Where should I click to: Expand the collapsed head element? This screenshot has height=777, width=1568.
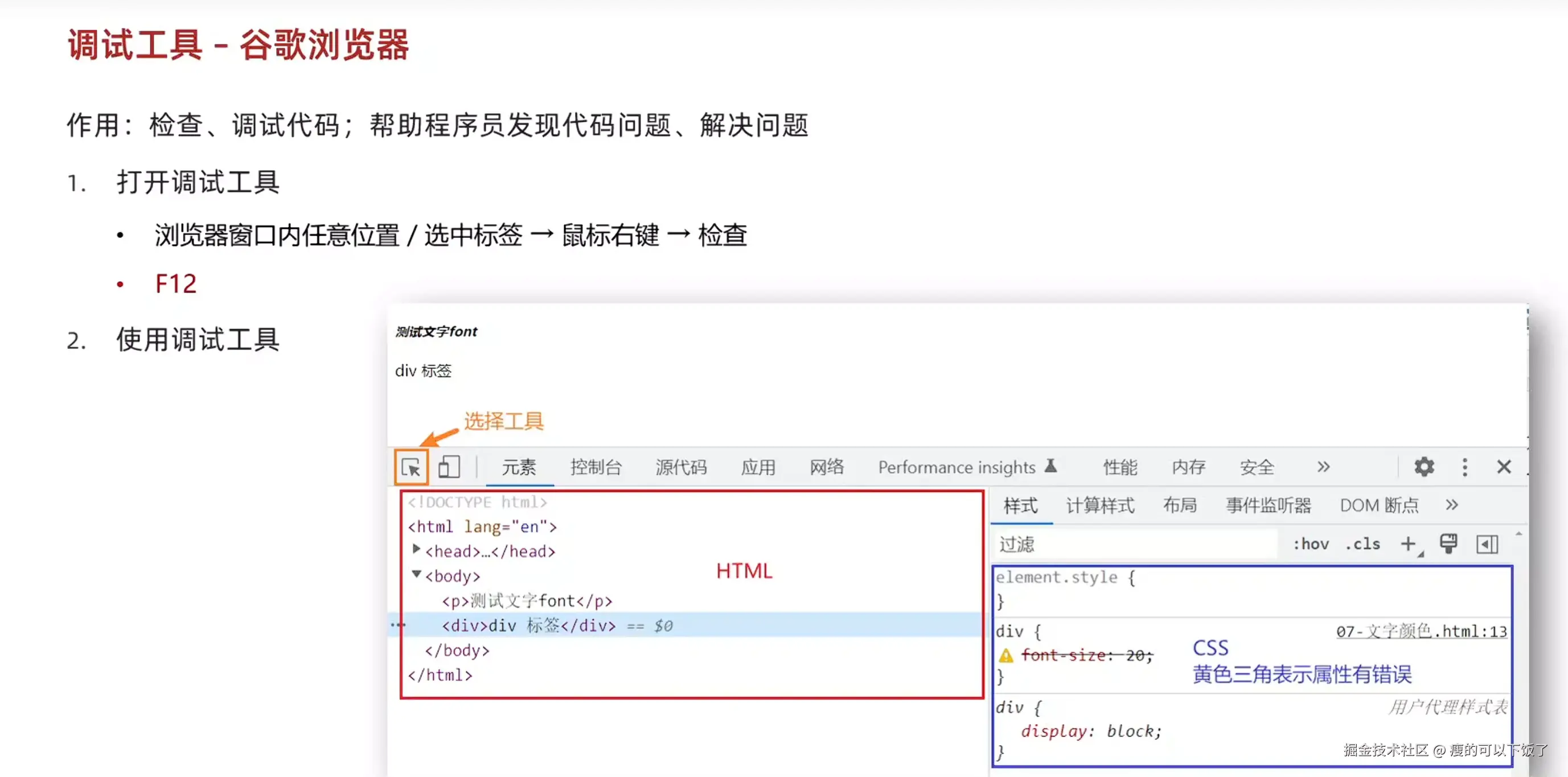416,549
